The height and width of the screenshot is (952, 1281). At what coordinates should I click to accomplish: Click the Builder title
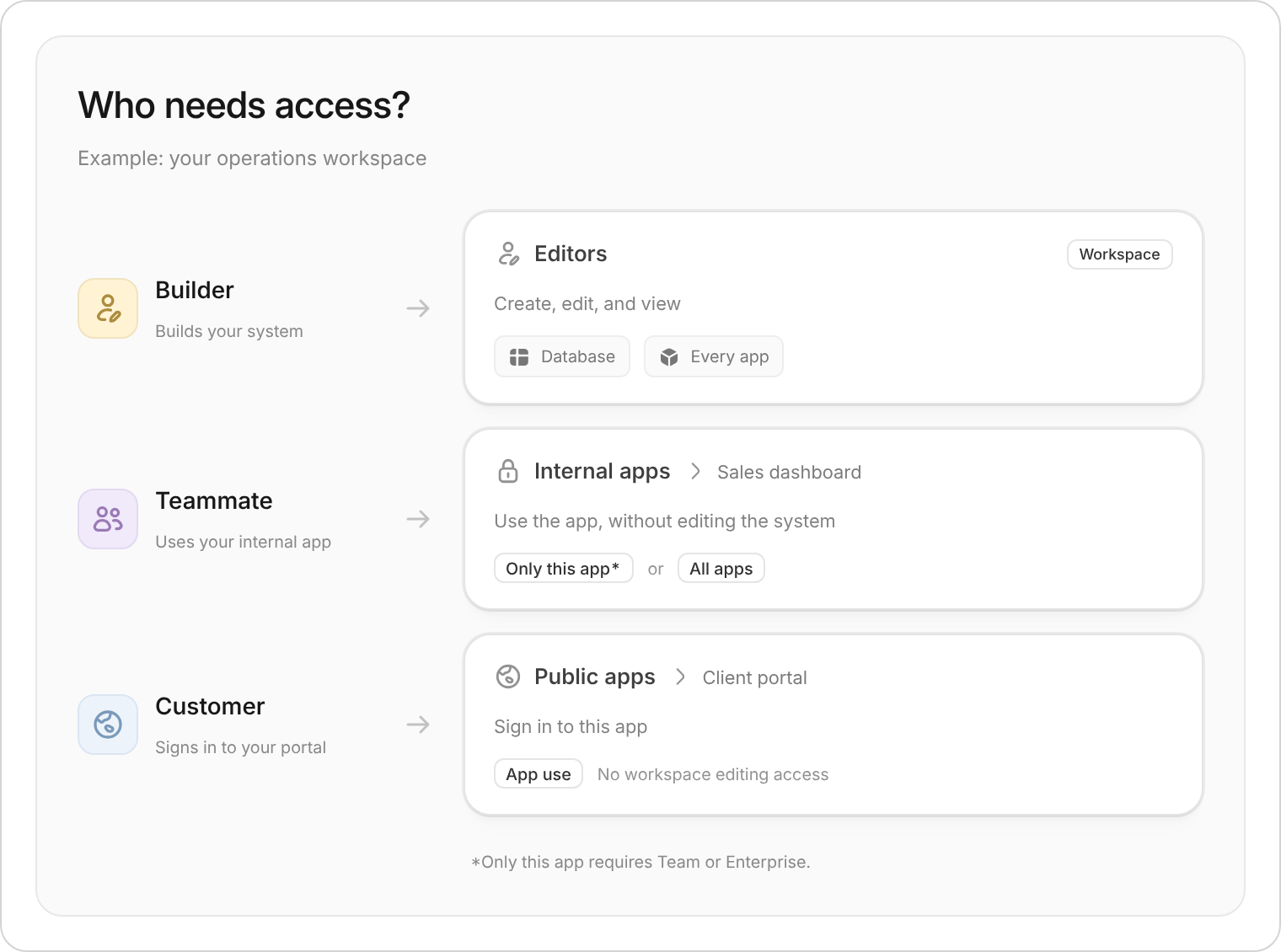coord(195,290)
